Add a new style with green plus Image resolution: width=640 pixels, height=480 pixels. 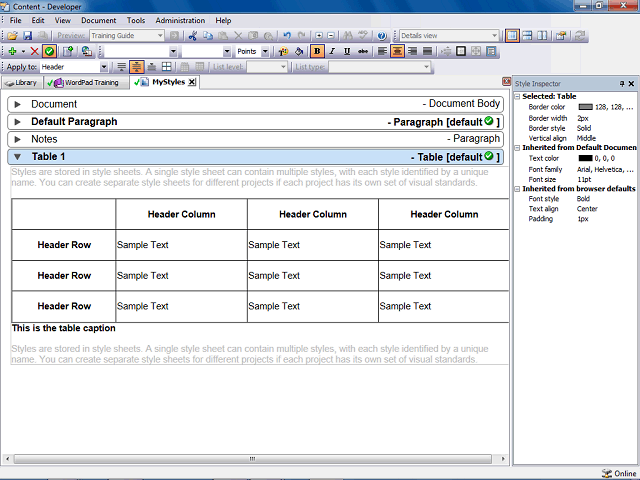coord(12,51)
